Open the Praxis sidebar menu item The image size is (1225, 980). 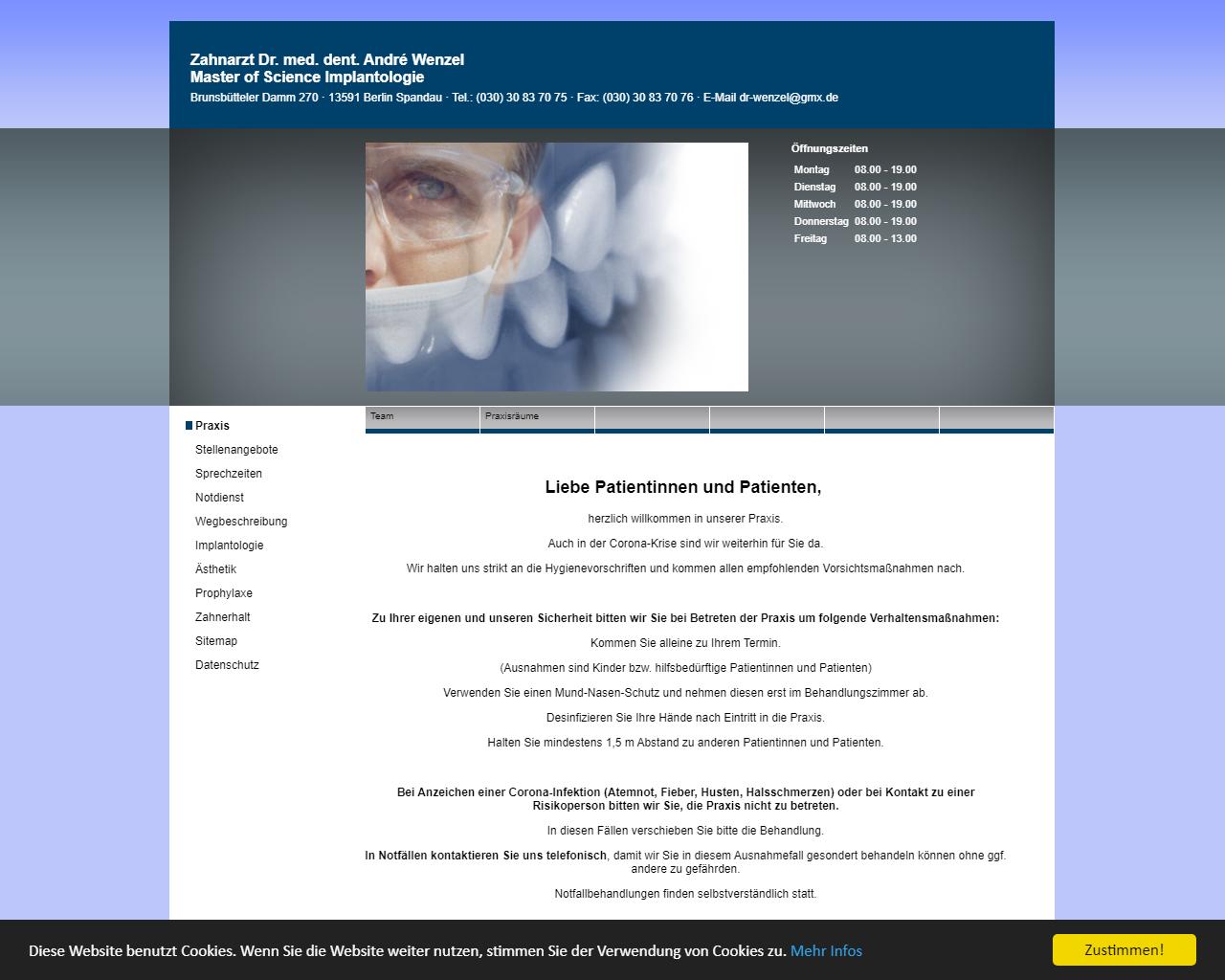(212, 426)
